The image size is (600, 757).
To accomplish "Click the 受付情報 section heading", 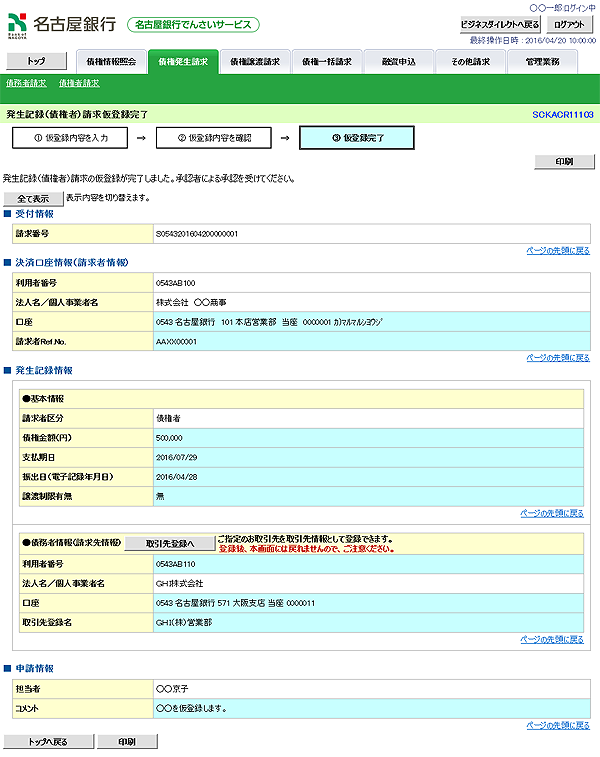I will pyautogui.click(x=34, y=214).
